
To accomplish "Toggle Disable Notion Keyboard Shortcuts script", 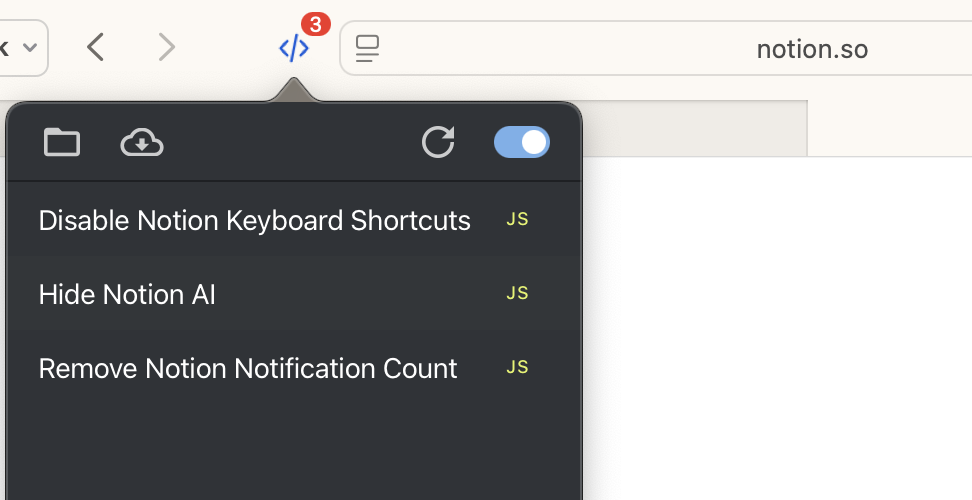I will tap(294, 220).
